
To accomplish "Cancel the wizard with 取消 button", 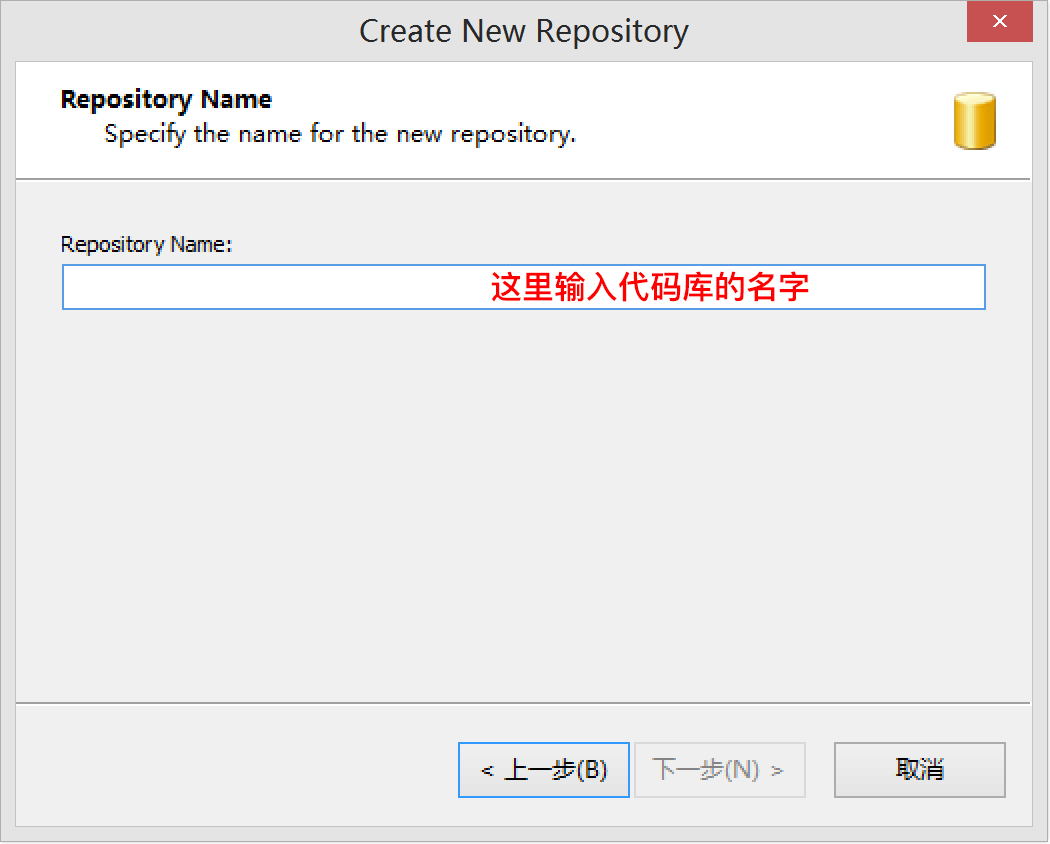I will [919, 770].
